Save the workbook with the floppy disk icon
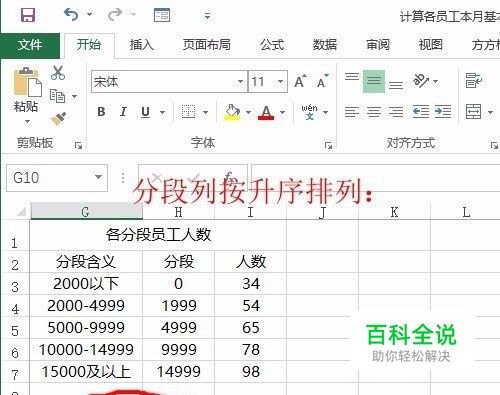This screenshot has height=395, width=500. coord(28,15)
